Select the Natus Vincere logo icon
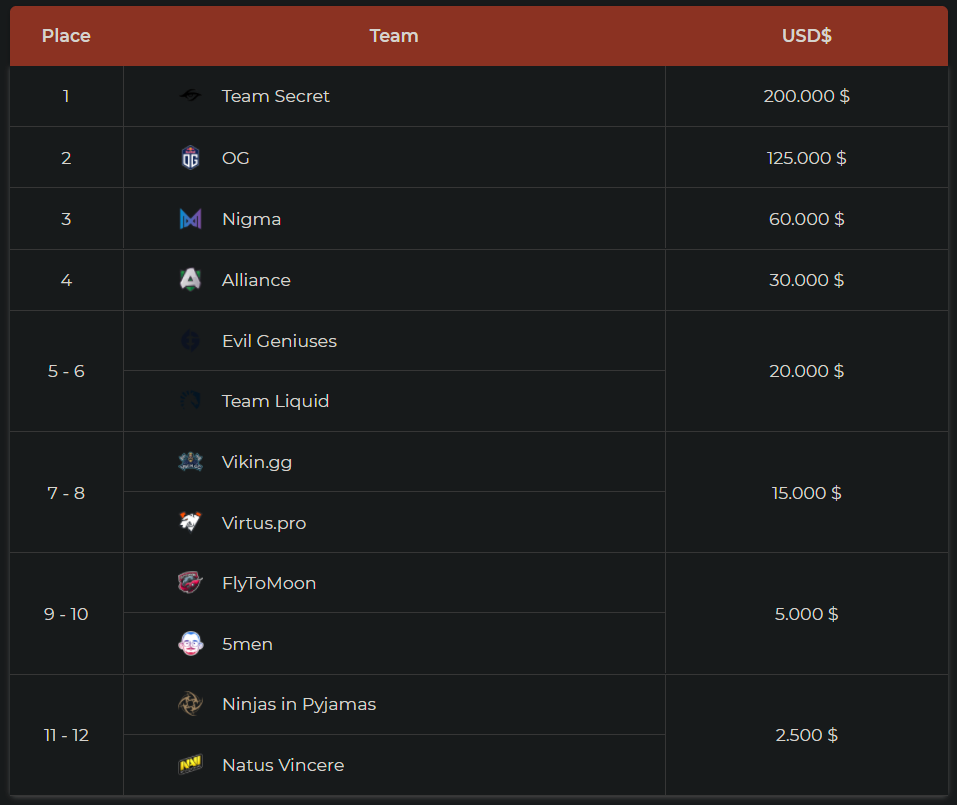The image size is (957, 805). pos(190,765)
